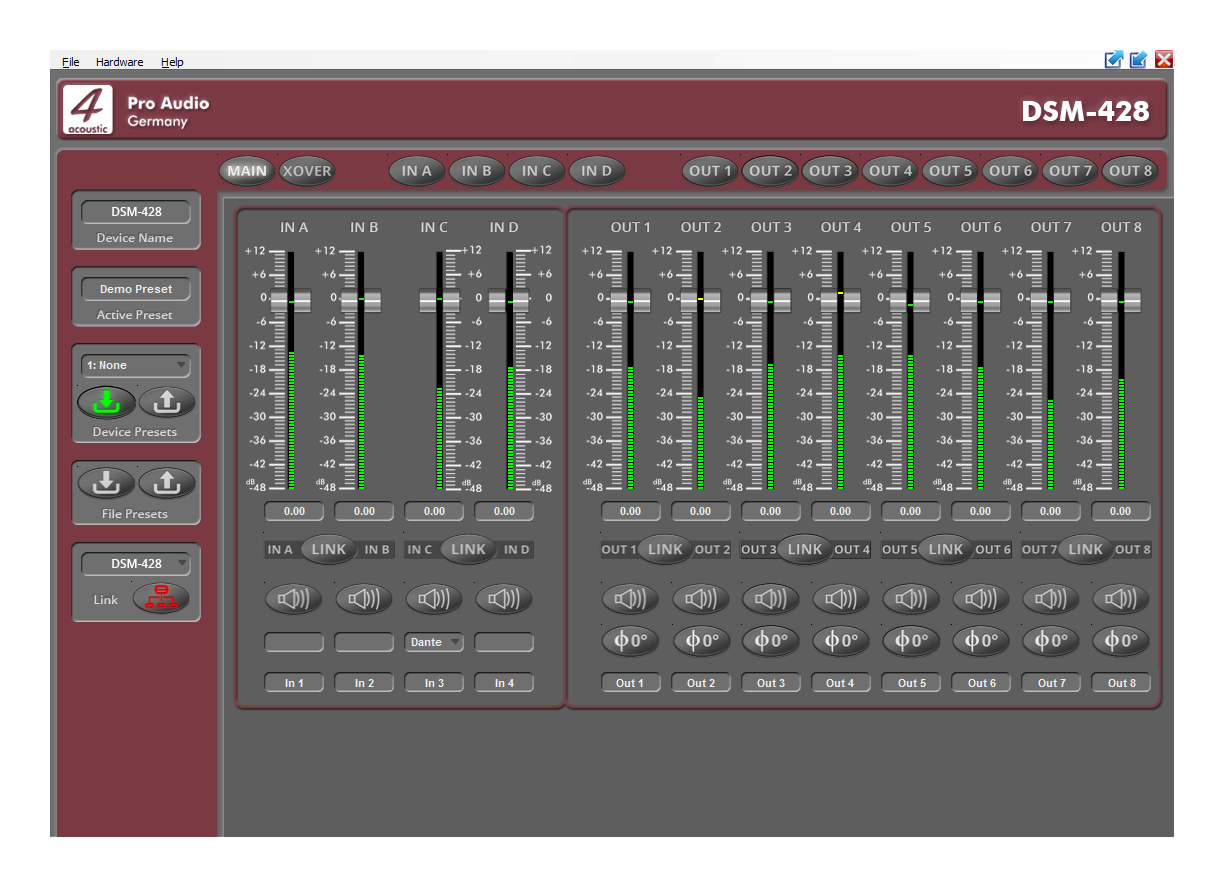Open the OUT 5 tab

(950, 171)
